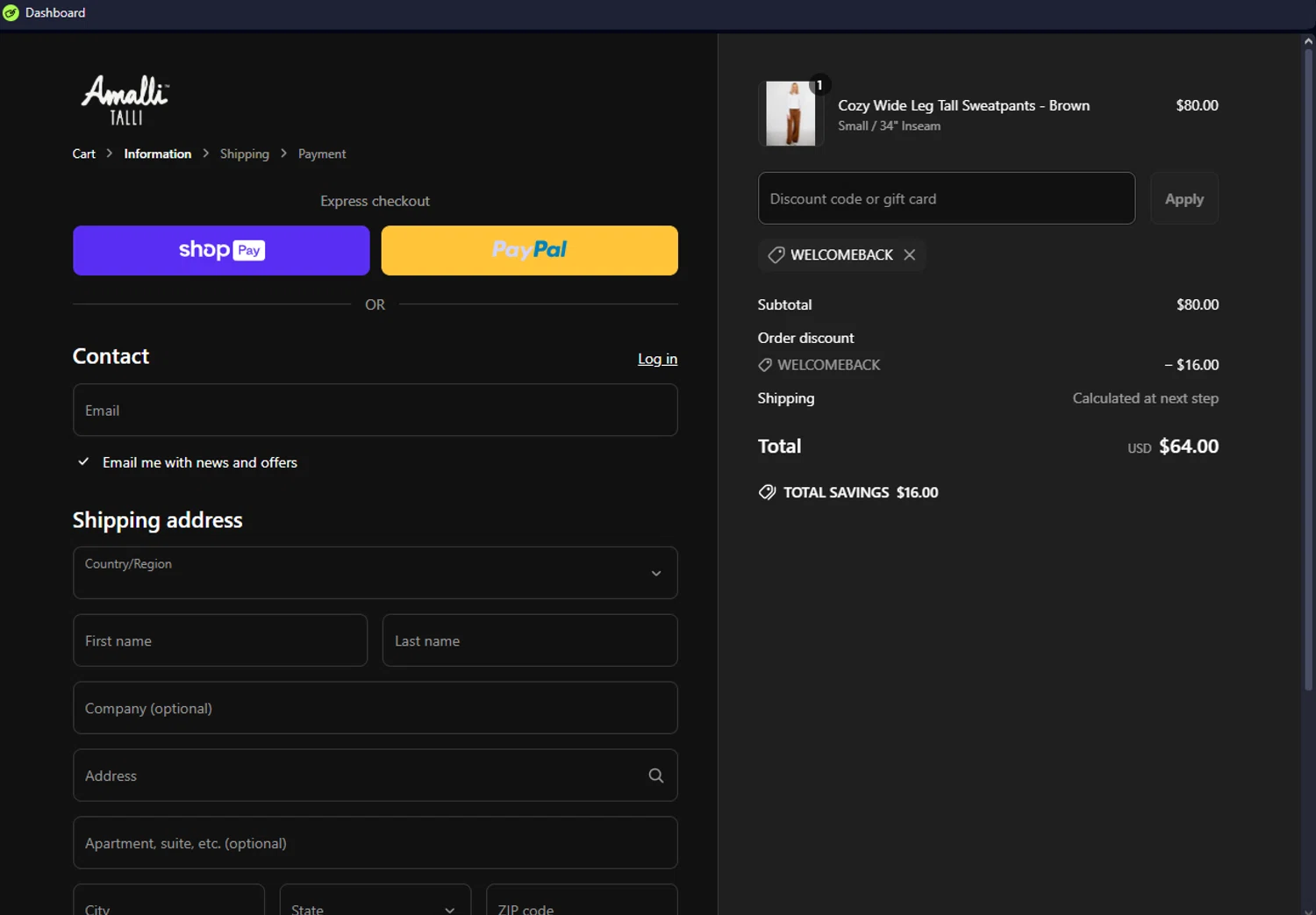This screenshot has width=1316, height=915.
Task: Click the Small / 34" Inseam variant text
Action: click(889, 126)
